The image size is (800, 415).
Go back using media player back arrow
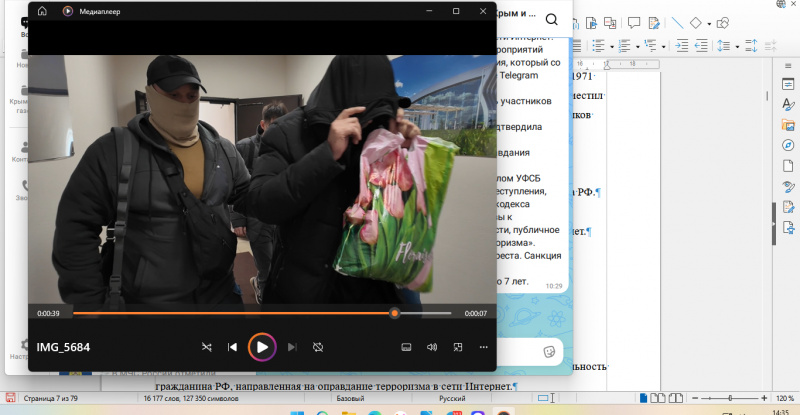click(x=42, y=11)
